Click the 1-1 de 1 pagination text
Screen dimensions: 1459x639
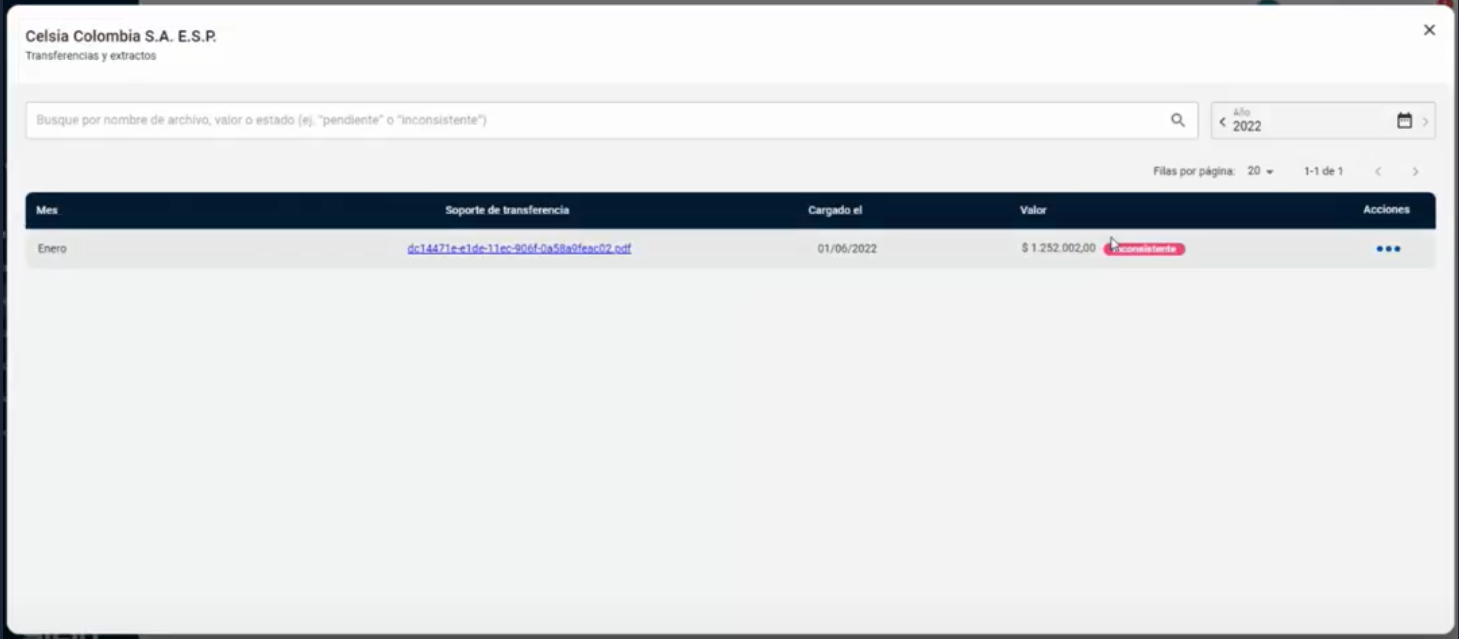(x=1323, y=171)
